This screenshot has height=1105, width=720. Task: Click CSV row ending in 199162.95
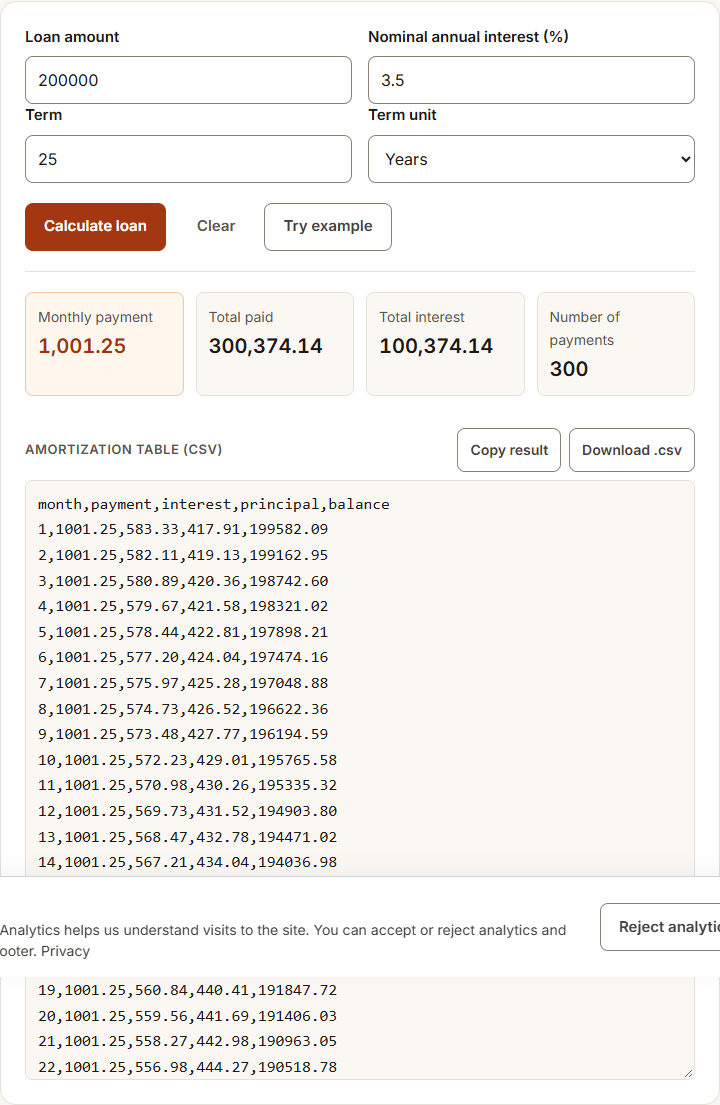183,555
